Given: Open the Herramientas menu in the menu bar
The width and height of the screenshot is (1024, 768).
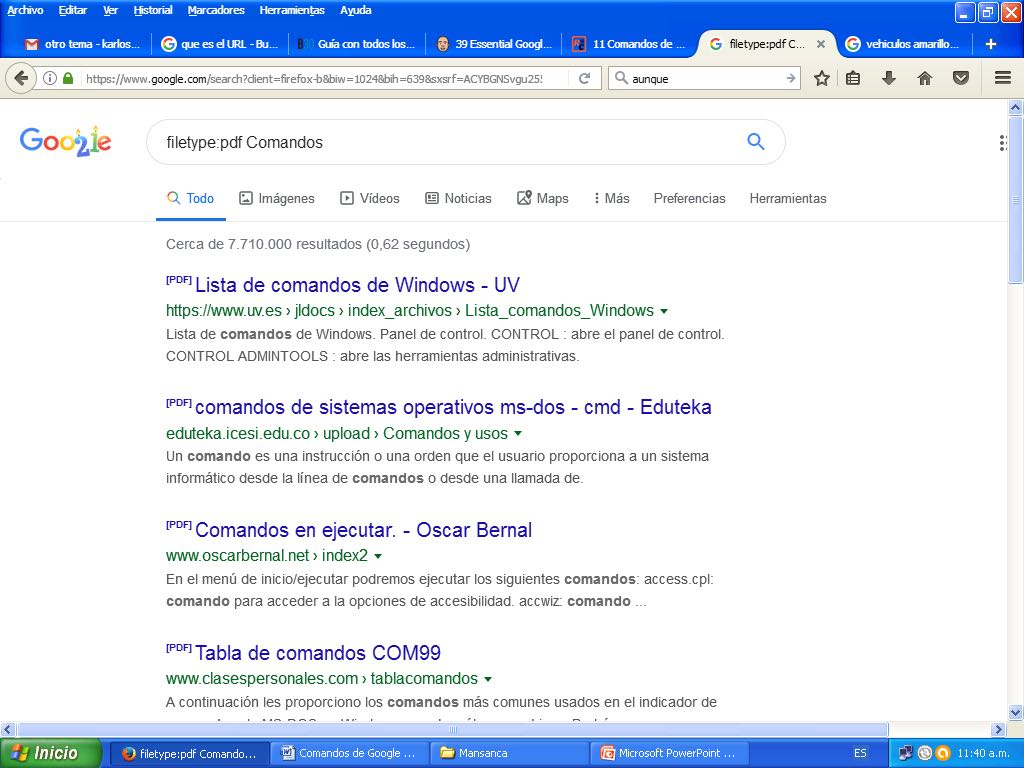Looking at the screenshot, I should tap(292, 10).
